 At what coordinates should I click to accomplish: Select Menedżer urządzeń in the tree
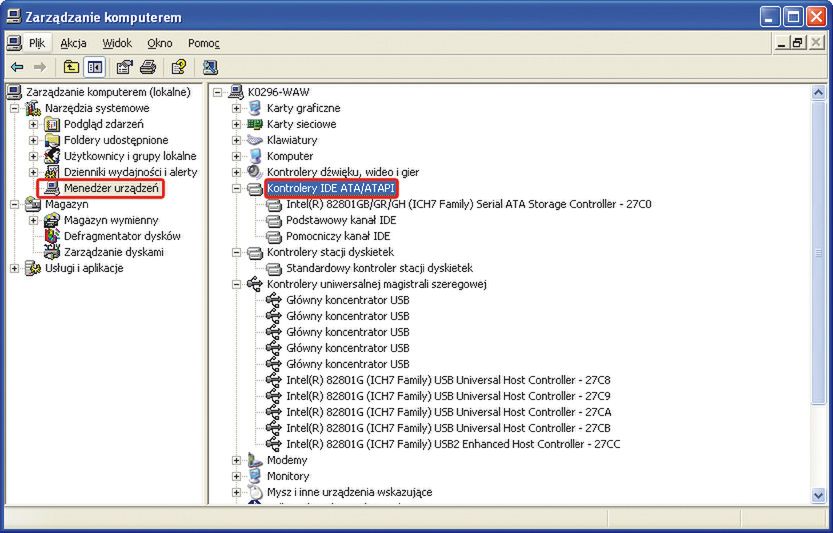pyautogui.click(x=111, y=188)
